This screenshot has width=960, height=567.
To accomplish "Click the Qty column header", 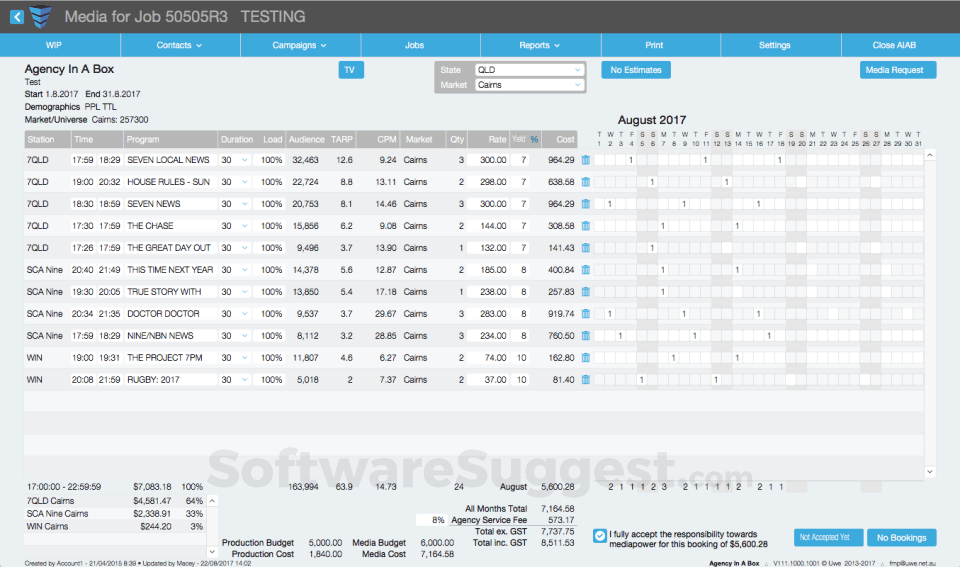I will [457, 140].
